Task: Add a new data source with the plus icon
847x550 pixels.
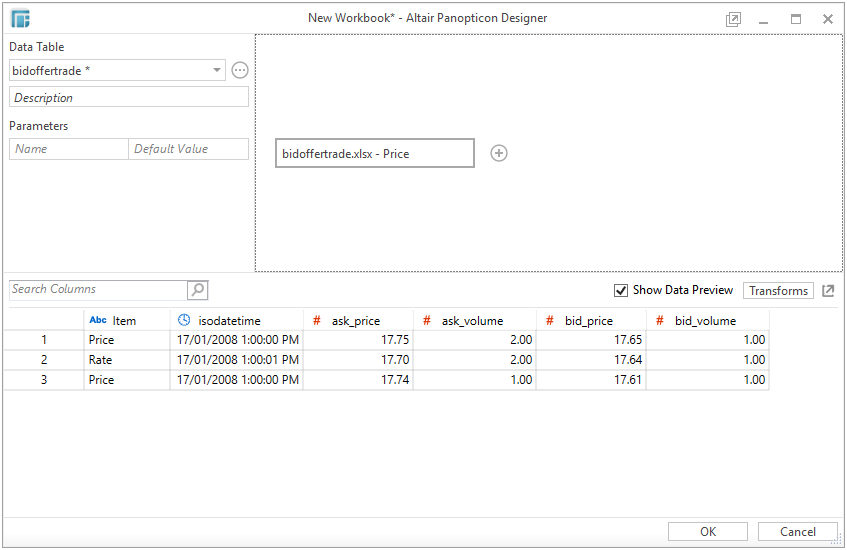Action: coord(499,153)
